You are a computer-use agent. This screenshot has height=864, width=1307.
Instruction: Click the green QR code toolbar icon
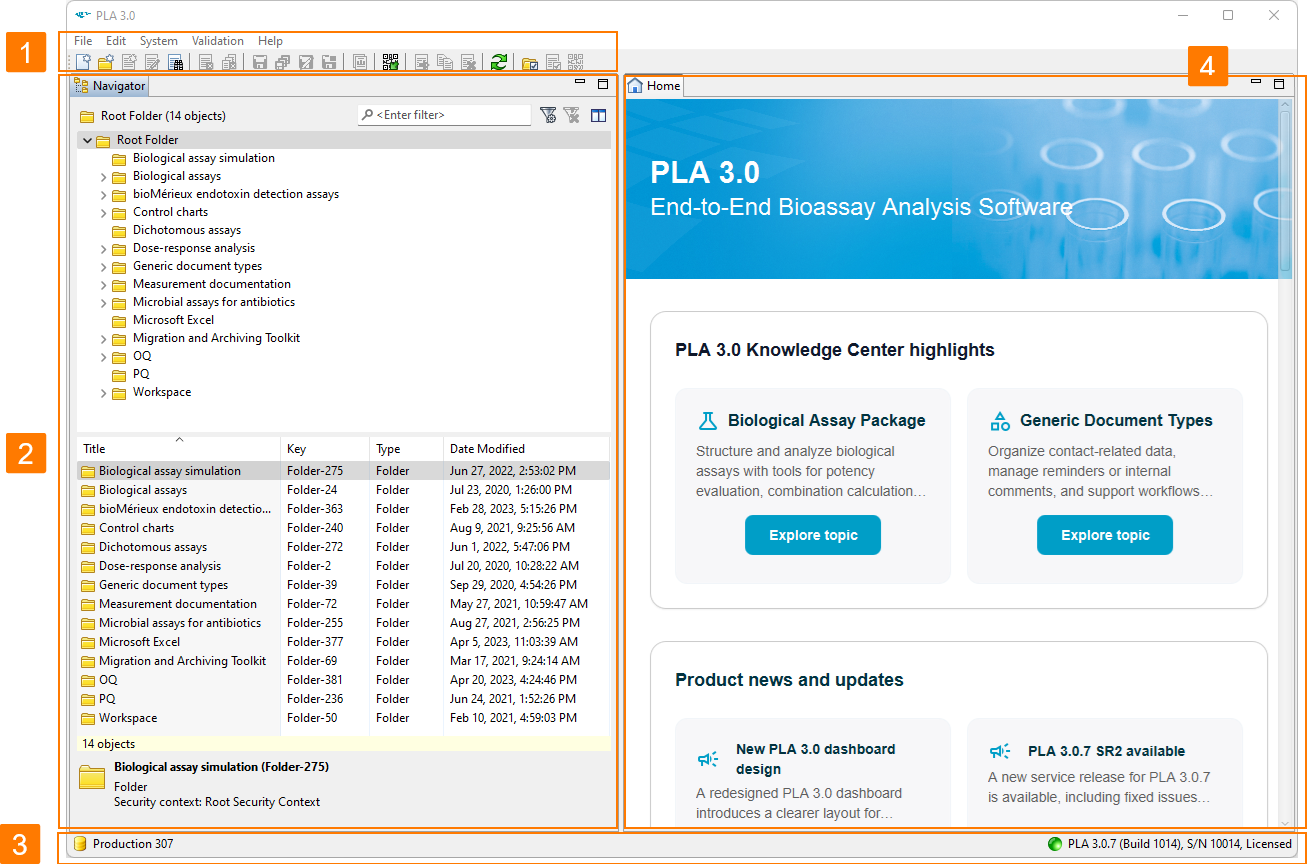tap(390, 63)
